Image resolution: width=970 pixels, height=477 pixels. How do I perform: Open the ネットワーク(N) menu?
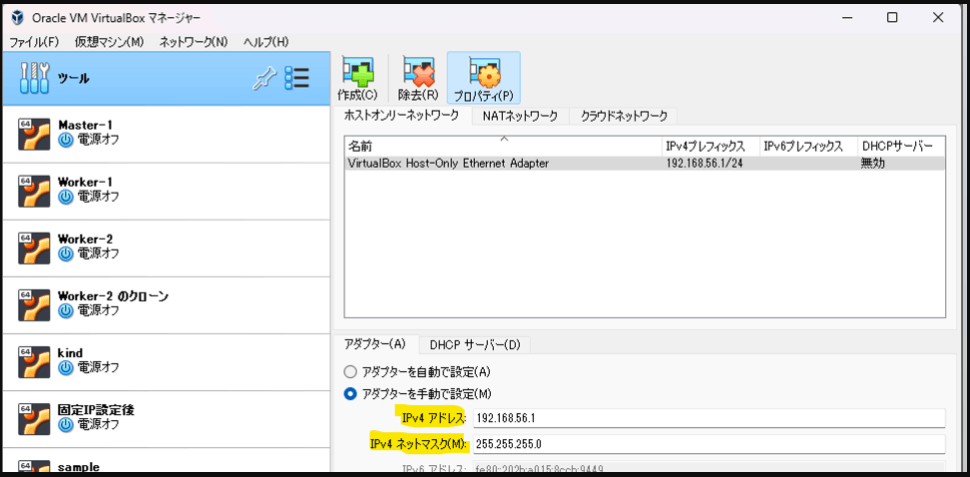click(x=194, y=42)
